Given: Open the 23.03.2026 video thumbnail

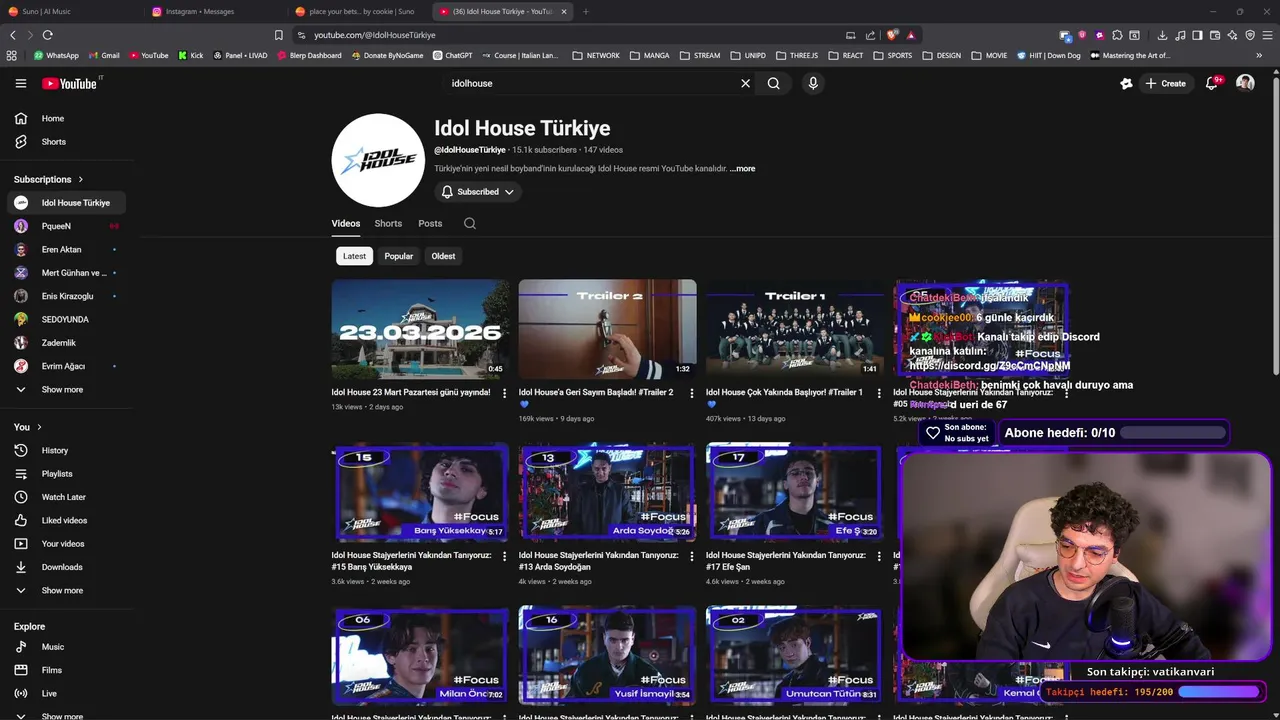Looking at the screenshot, I should (420, 329).
